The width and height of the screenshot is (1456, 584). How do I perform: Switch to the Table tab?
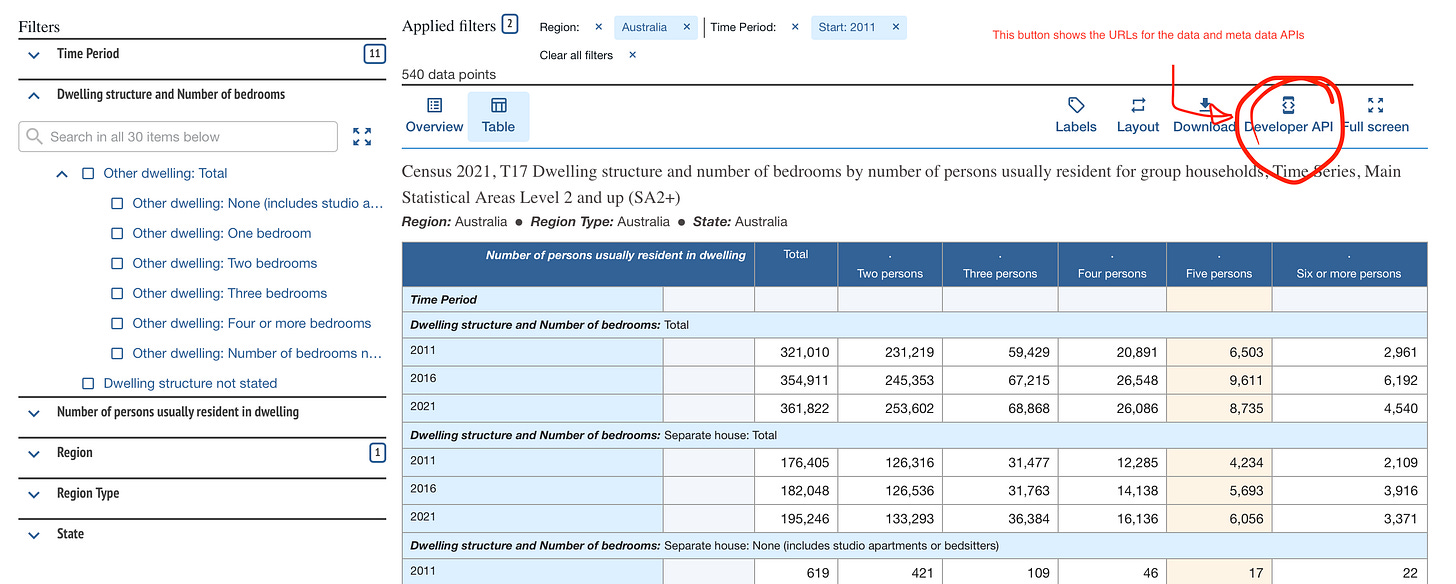498,116
